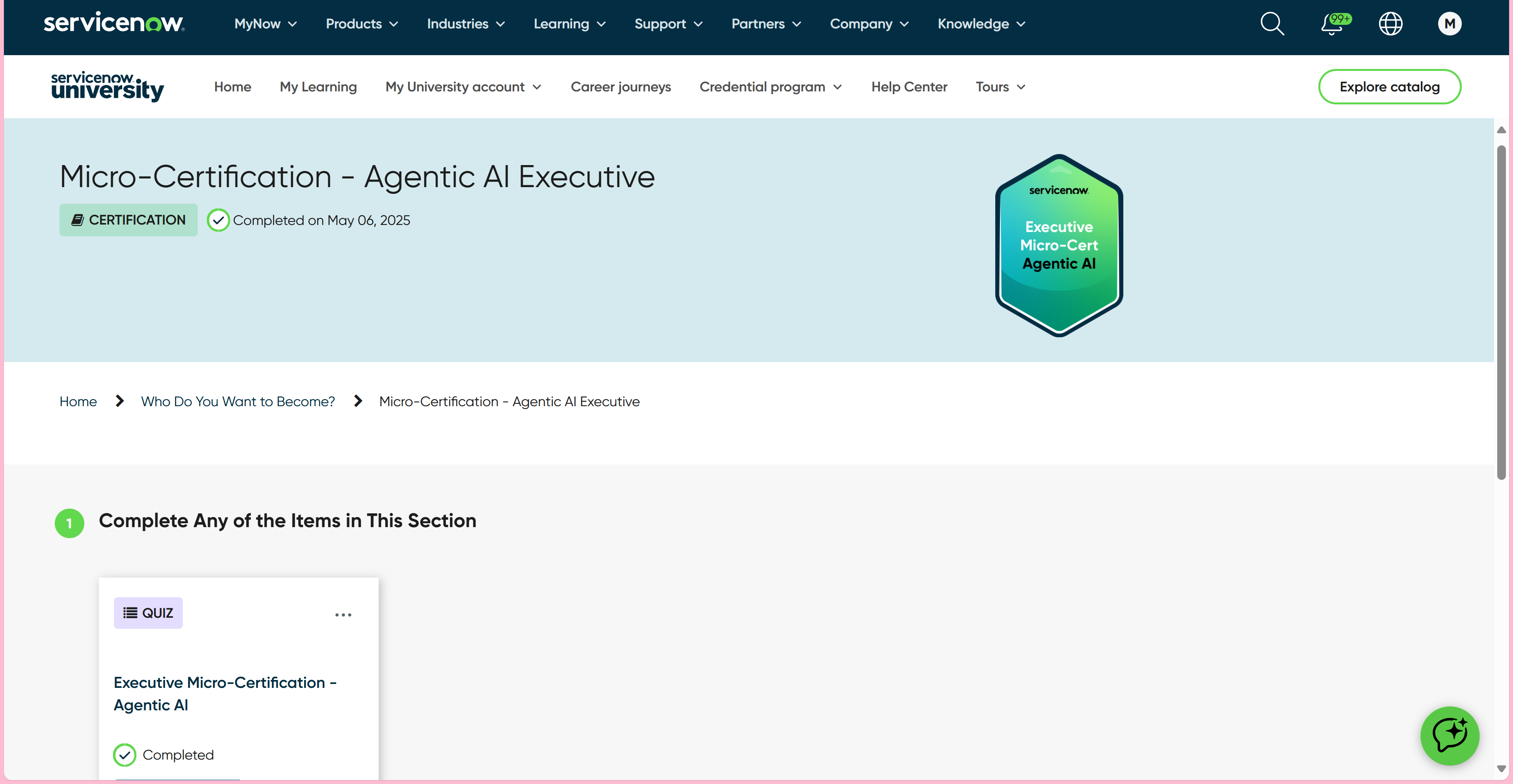Screen dimensions: 1513x784
Task: Click the Completed checkmark on quiz card
Action: point(125,754)
